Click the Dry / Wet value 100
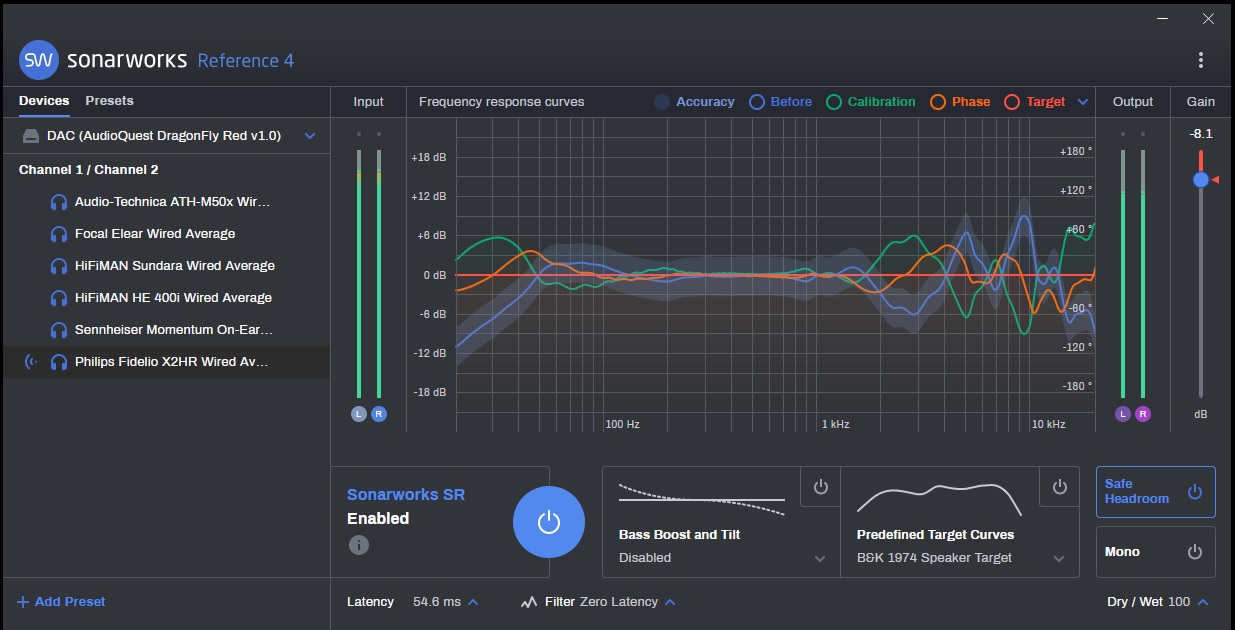 click(x=1179, y=602)
